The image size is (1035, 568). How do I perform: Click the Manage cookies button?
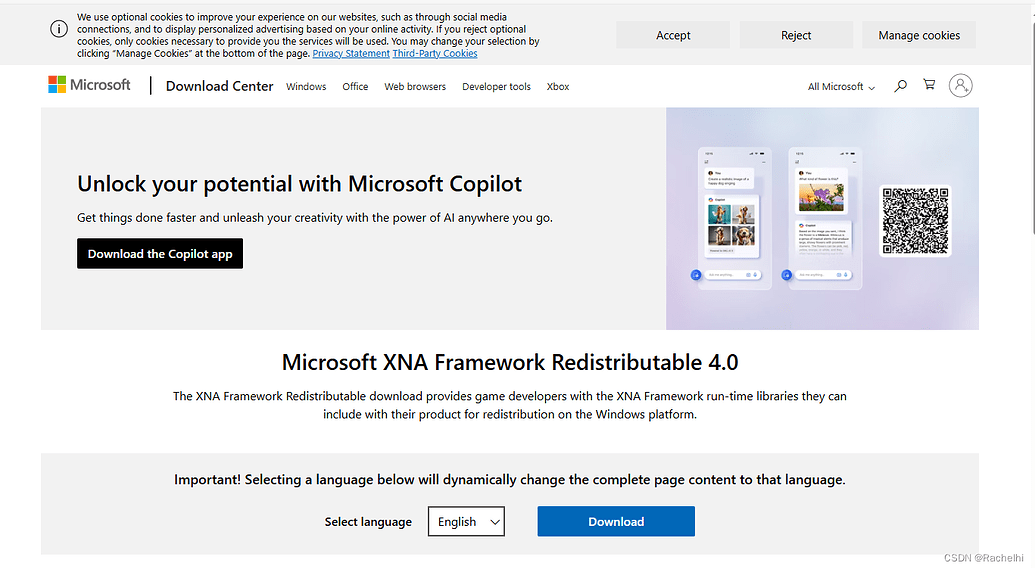[x=918, y=35]
